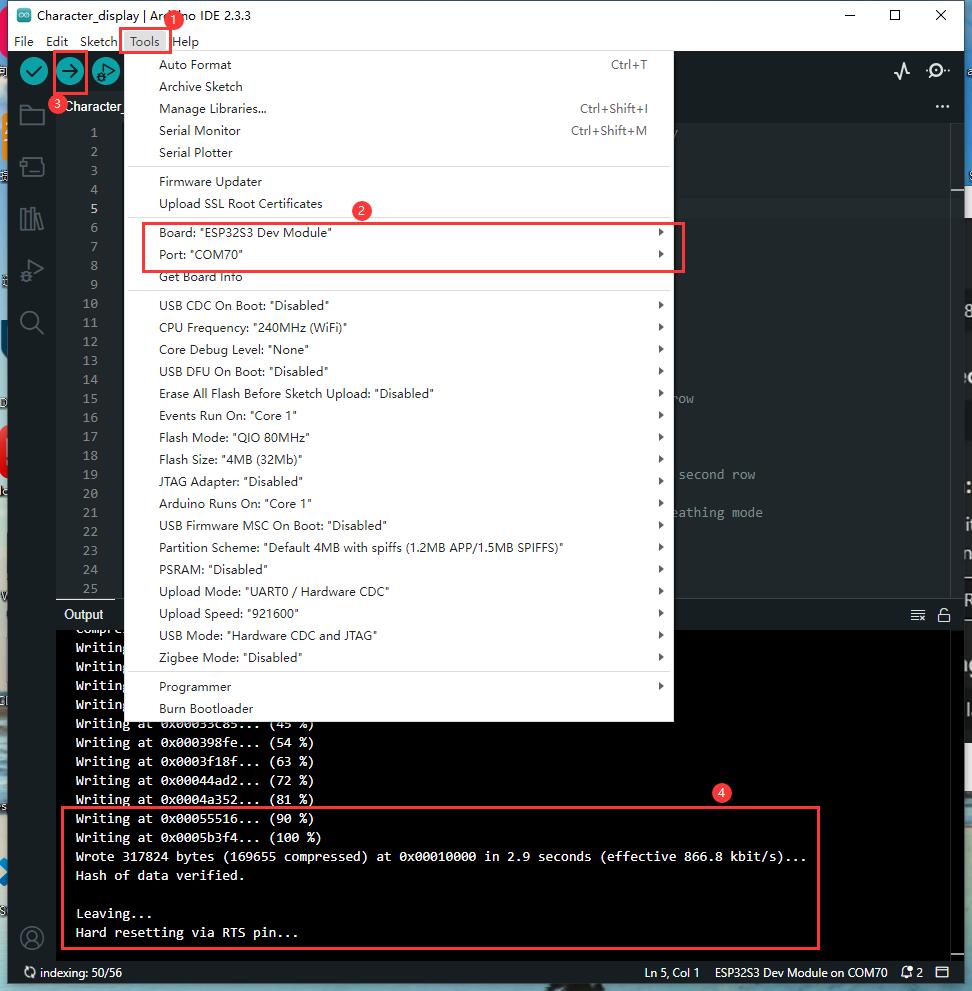The image size is (972, 991).
Task: Click "Ln 5, Col 1" cursor position
Action: [x=672, y=973]
